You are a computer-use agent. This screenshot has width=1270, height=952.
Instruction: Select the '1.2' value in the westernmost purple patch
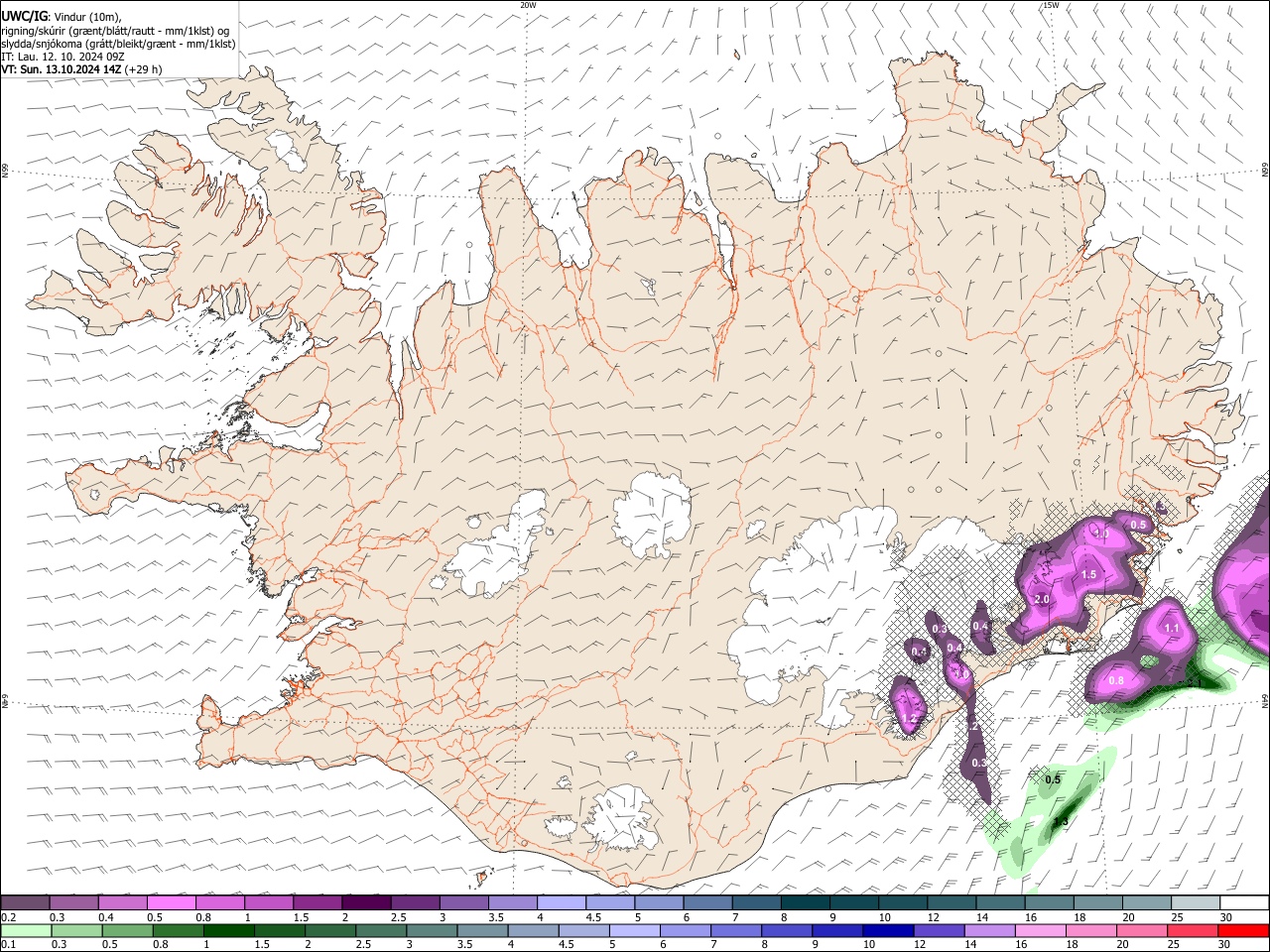click(x=908, y=718)
